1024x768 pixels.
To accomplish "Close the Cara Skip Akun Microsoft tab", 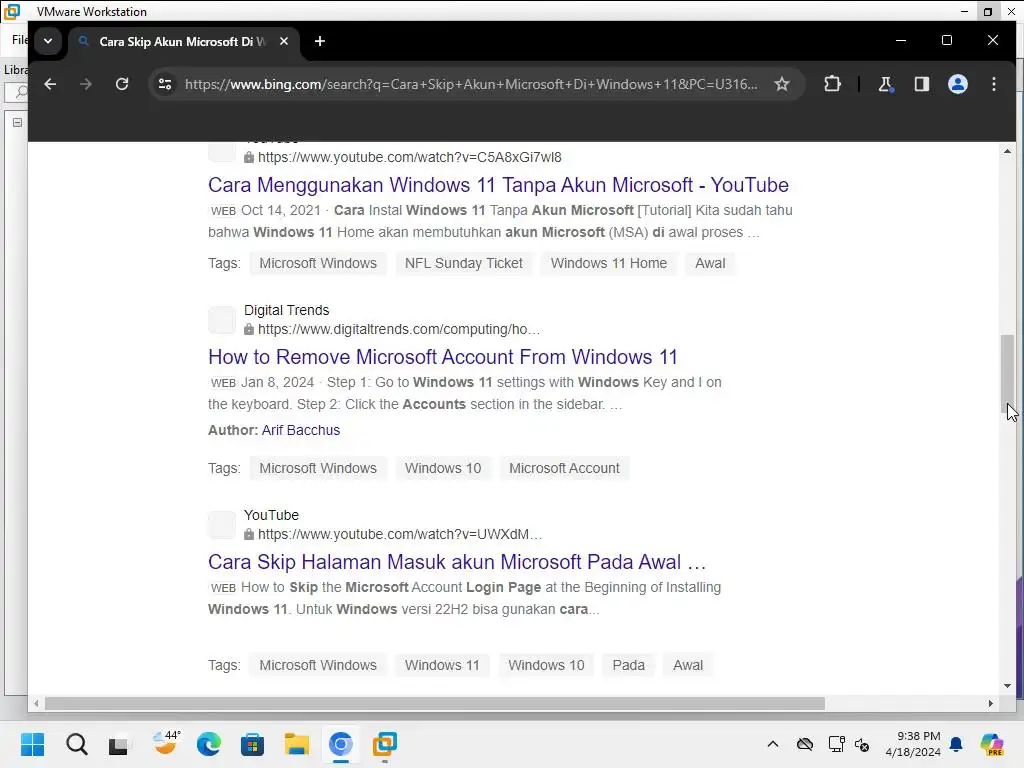I will 284,41.
